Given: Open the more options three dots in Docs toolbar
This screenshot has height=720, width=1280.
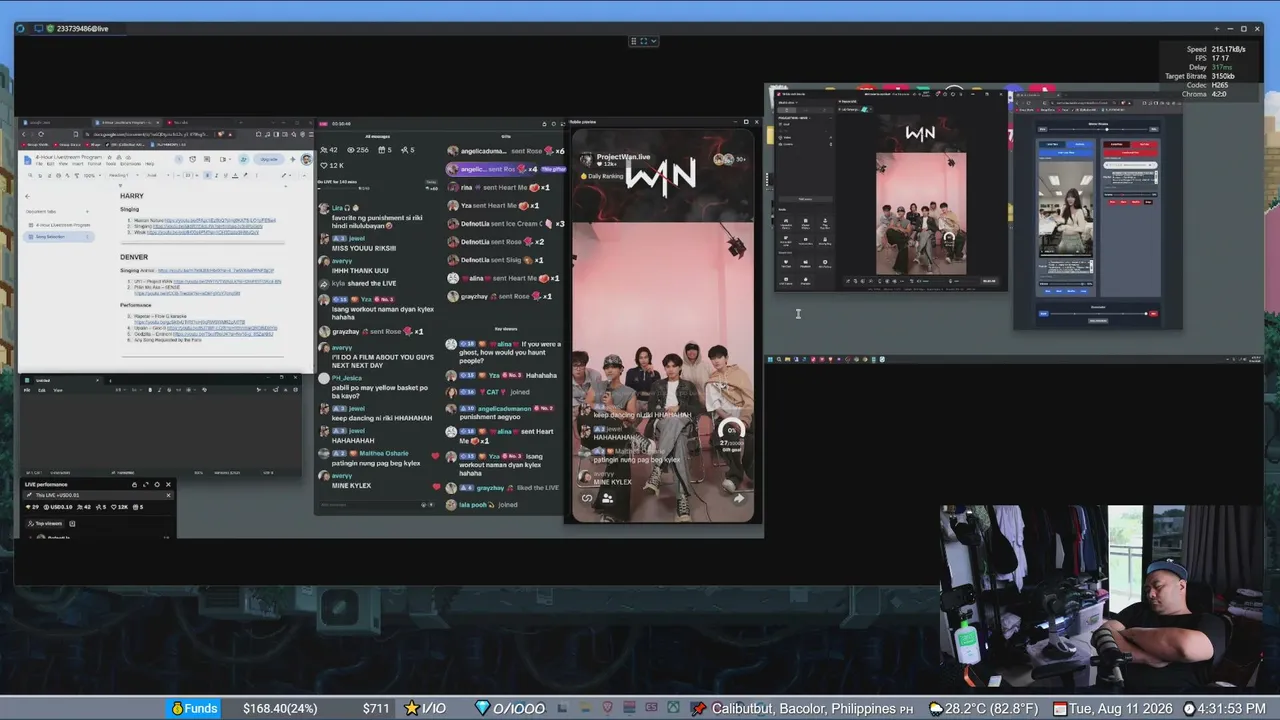Looking at the screenshot, I should point(256,176).
